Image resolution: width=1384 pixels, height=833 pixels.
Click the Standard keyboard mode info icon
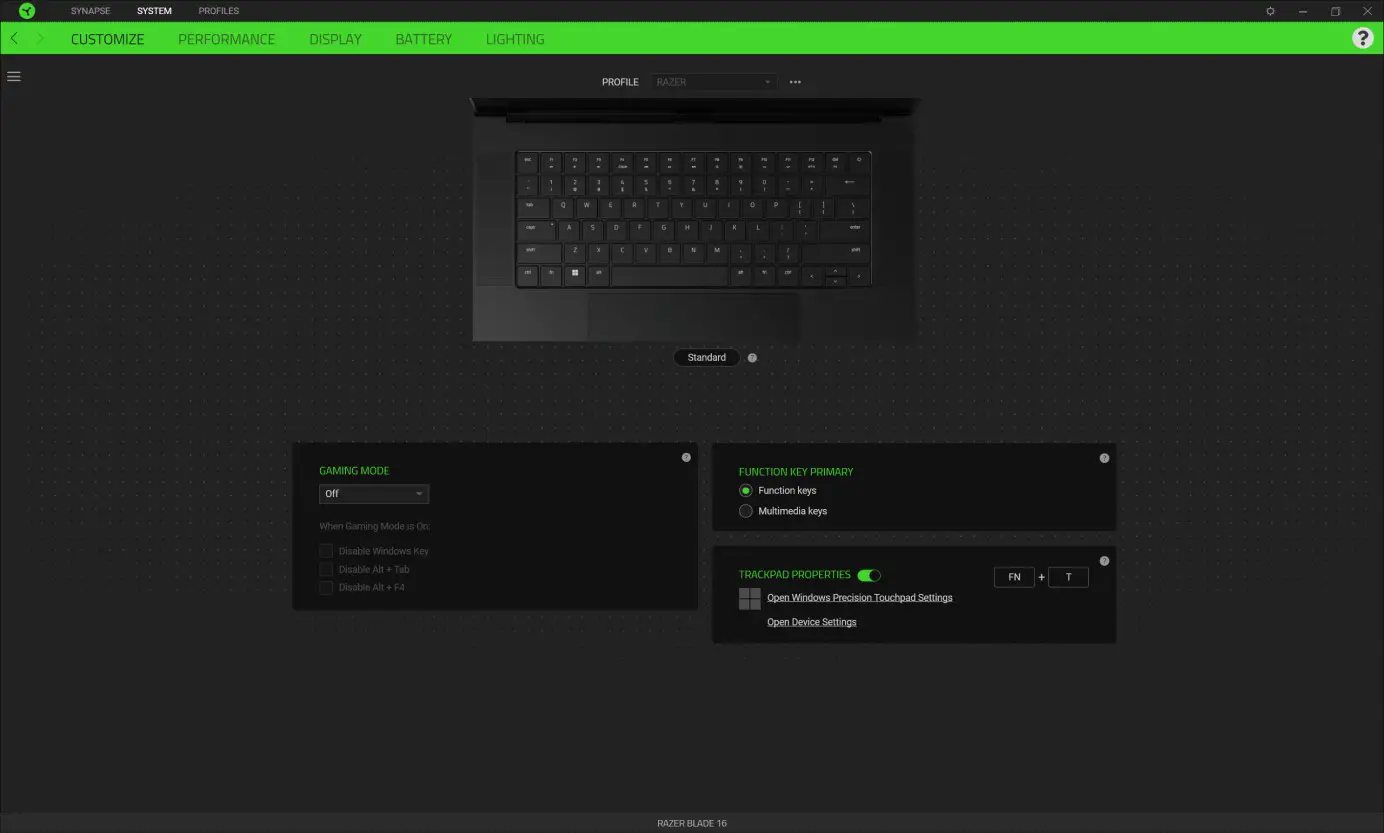tap(752, 357)
